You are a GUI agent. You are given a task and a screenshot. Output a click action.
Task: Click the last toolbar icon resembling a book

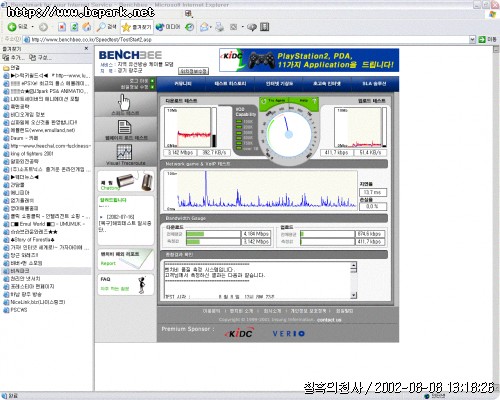tap(264, 27)
